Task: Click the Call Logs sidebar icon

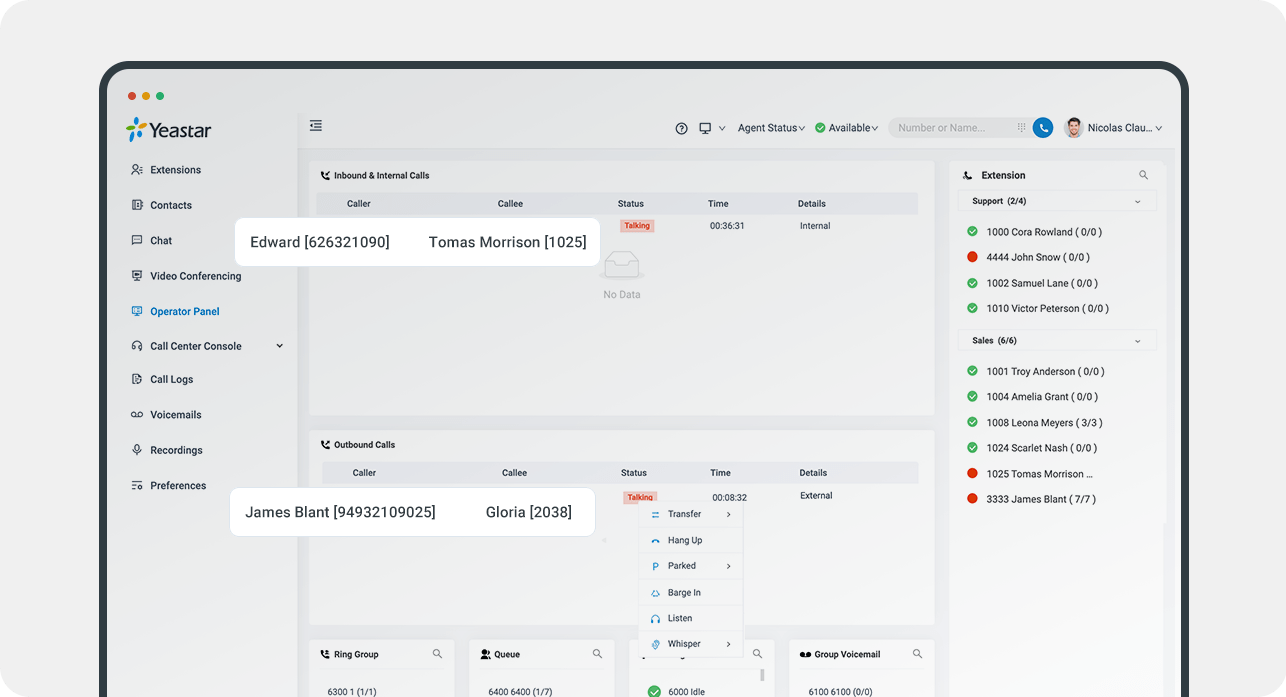Action: tap(137, 380)
